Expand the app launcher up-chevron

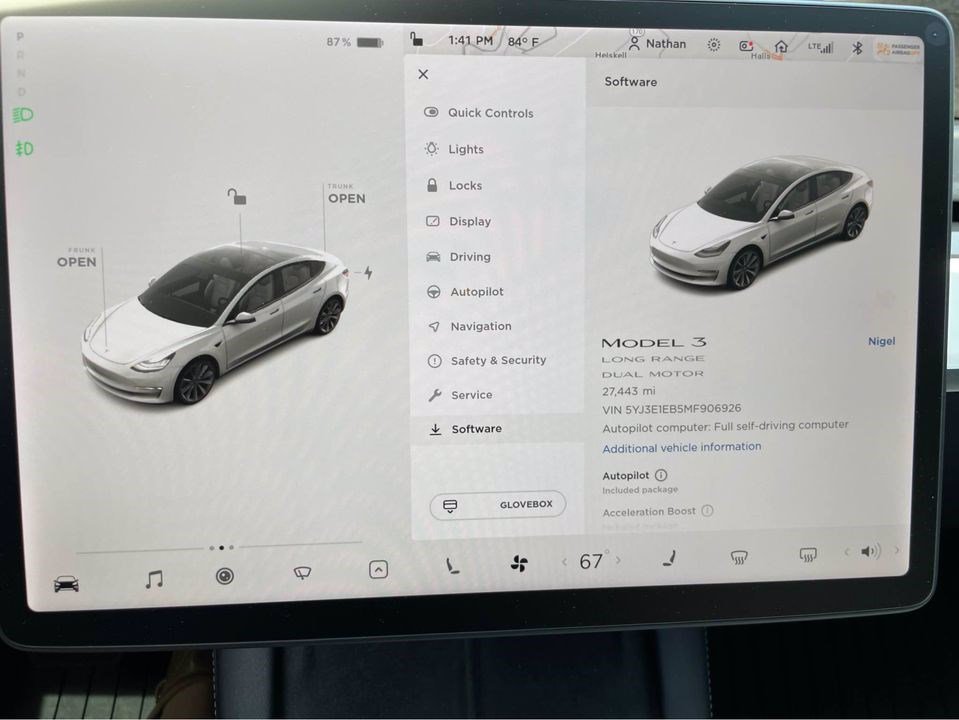coord(378,570)
